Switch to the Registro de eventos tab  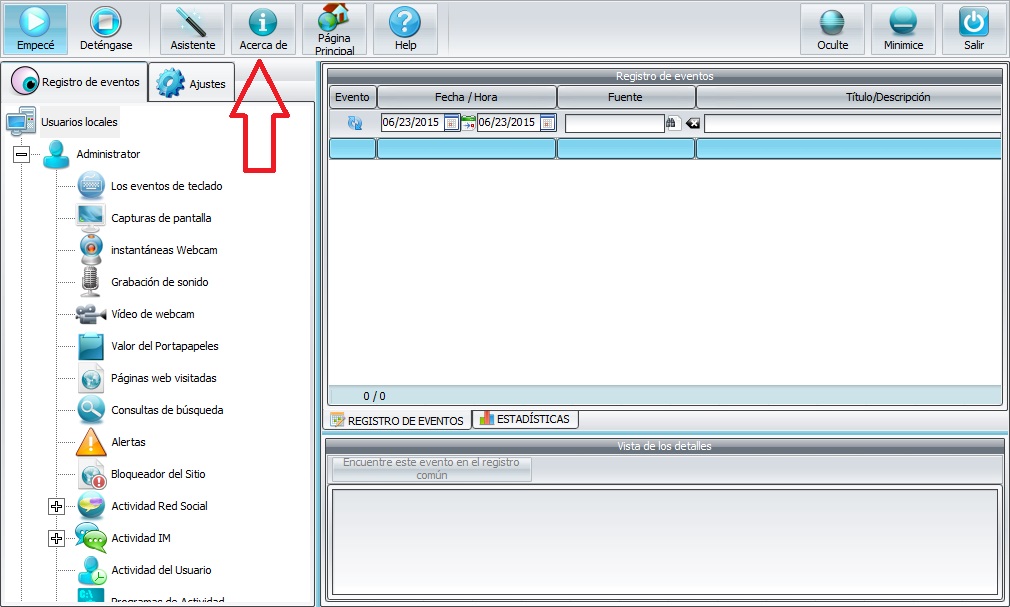[74, 82]
